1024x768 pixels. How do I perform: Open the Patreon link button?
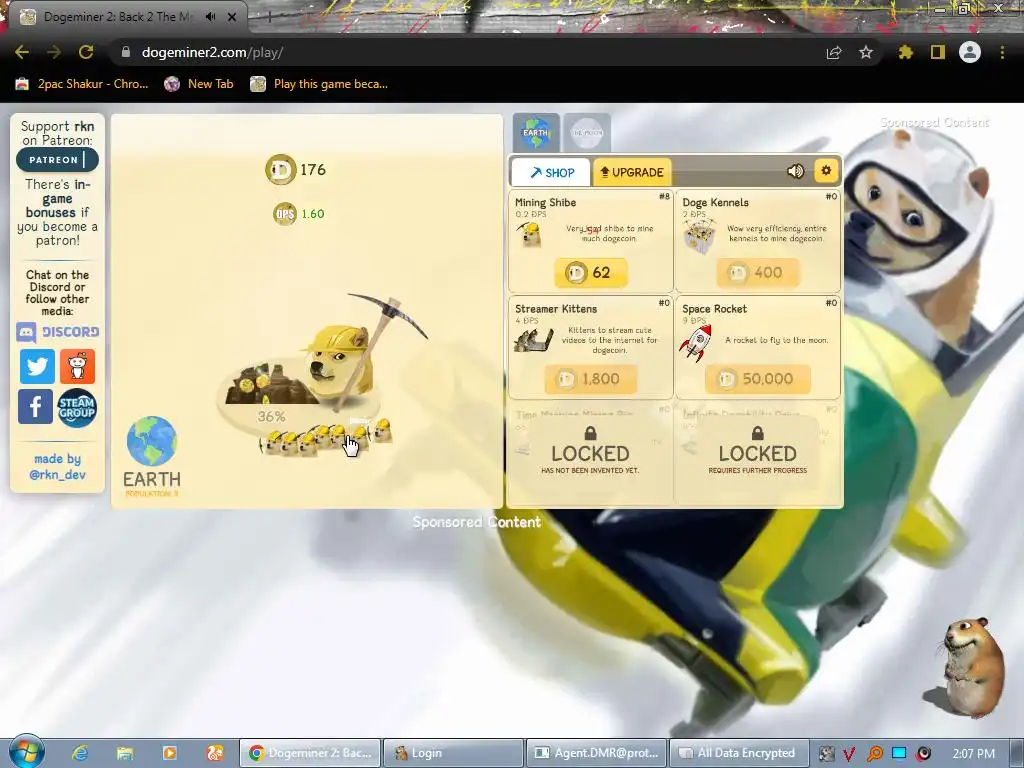(x=57, y=159)
